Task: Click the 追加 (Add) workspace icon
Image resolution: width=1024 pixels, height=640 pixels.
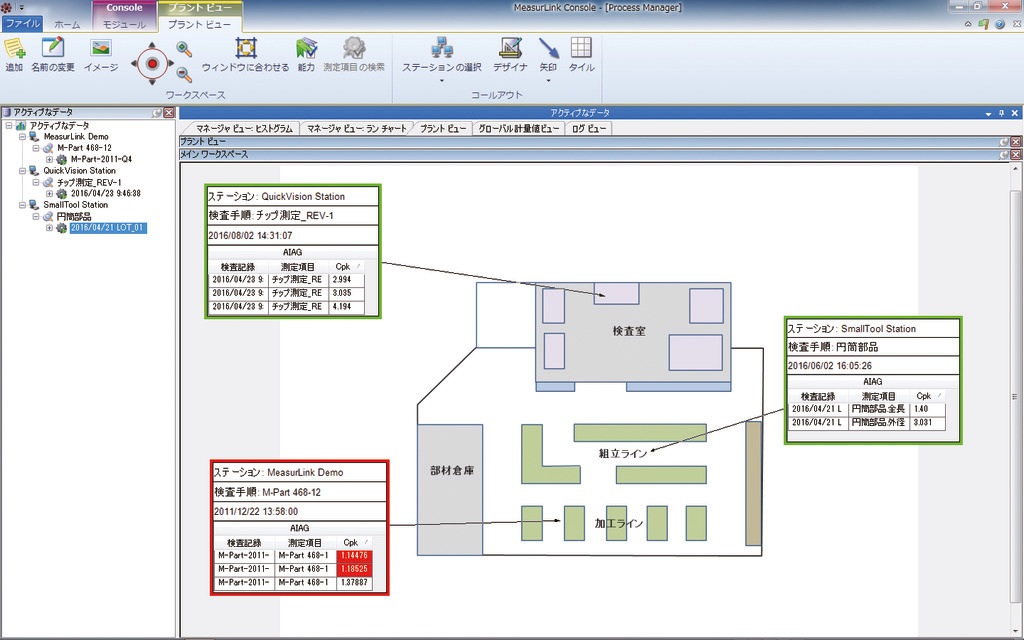Action: point(14,50)
